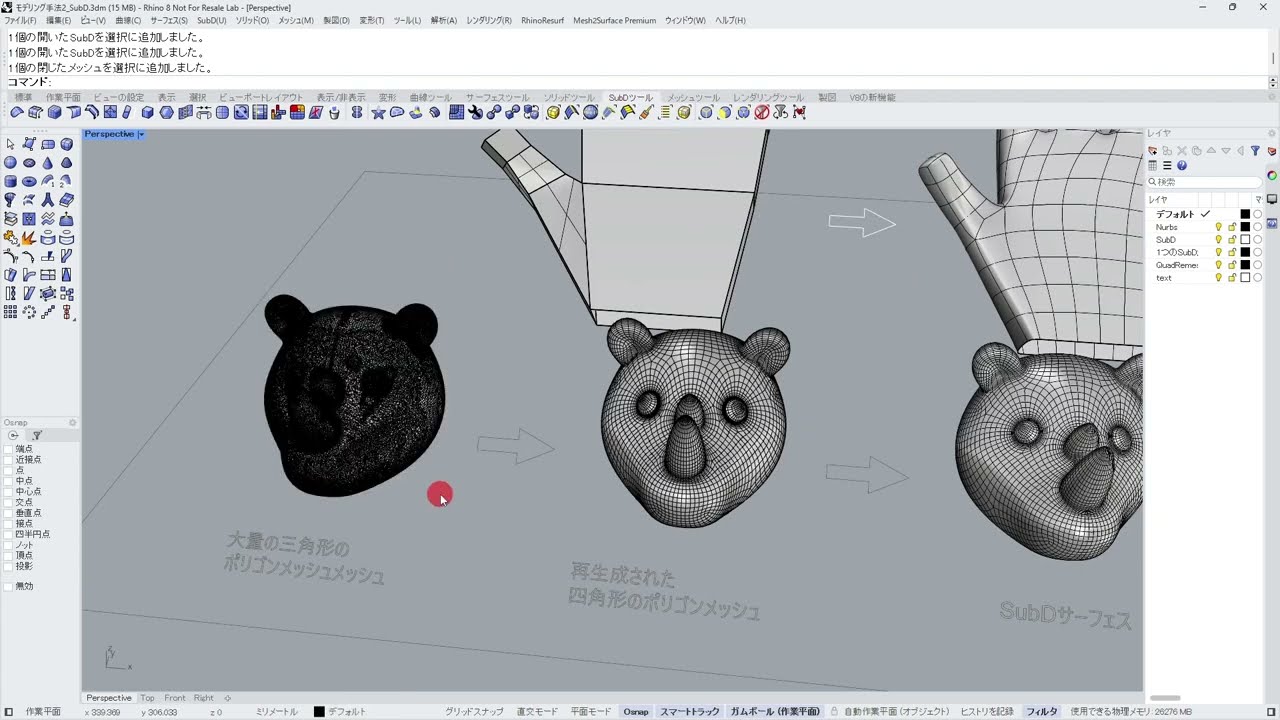Change the color swatch of the text layer
The height and width of the screenshot is (720, 1280).
tap(1245, 278)
